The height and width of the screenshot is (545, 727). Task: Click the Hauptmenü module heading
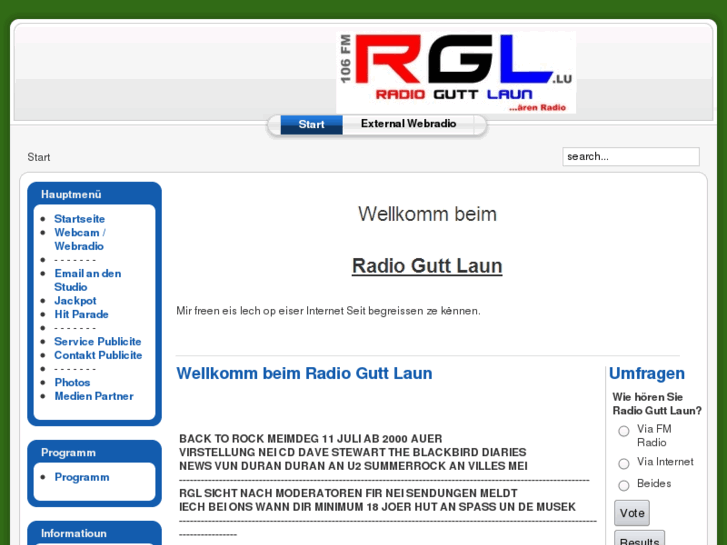coord(71,194)
